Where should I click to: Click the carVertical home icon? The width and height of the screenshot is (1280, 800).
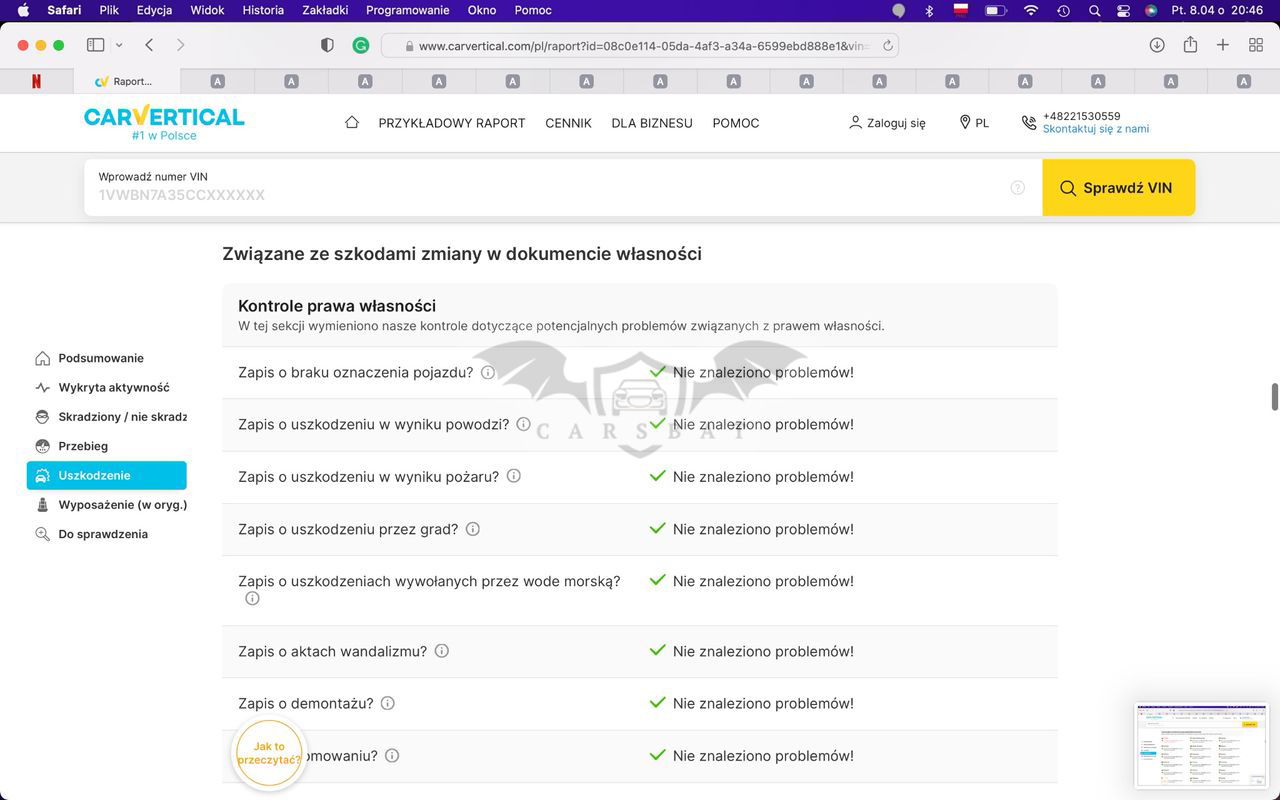(351, 122)
